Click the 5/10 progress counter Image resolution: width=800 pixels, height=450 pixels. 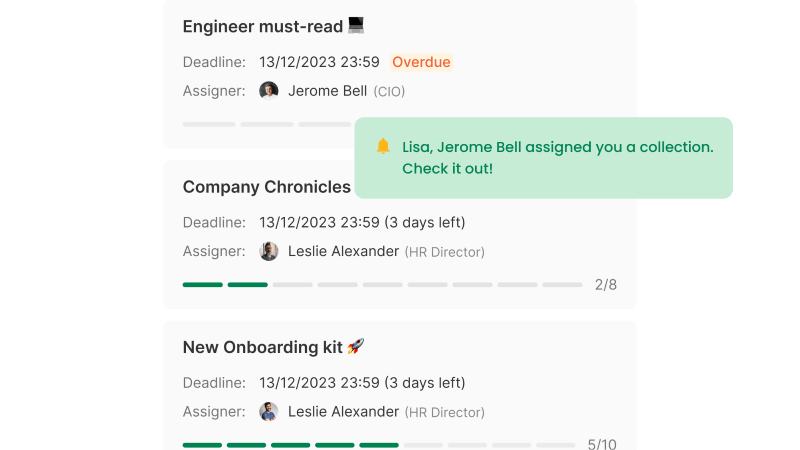[602, 444]
